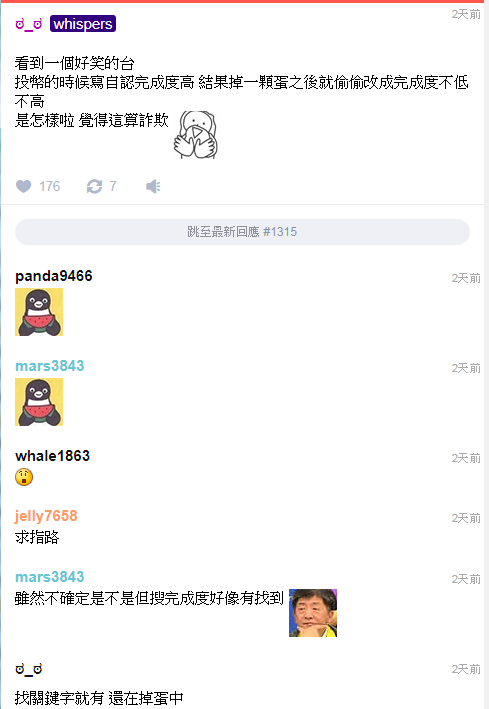Image resolution: width=489 pixels, height=709 pixels.
Task: Click the man's face reaction image
Action: [x=313, y=613]
